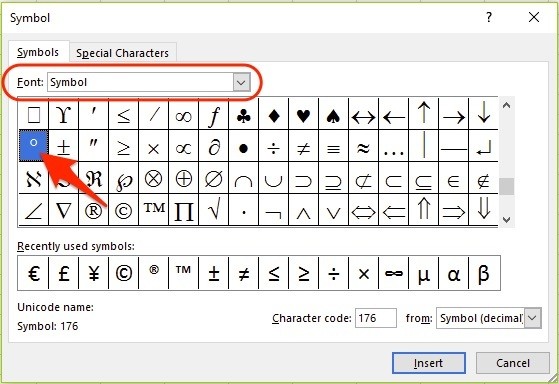Select the circled plus ⊕ symbol
This screenshot has height=384, width=559.
(184, 178)
